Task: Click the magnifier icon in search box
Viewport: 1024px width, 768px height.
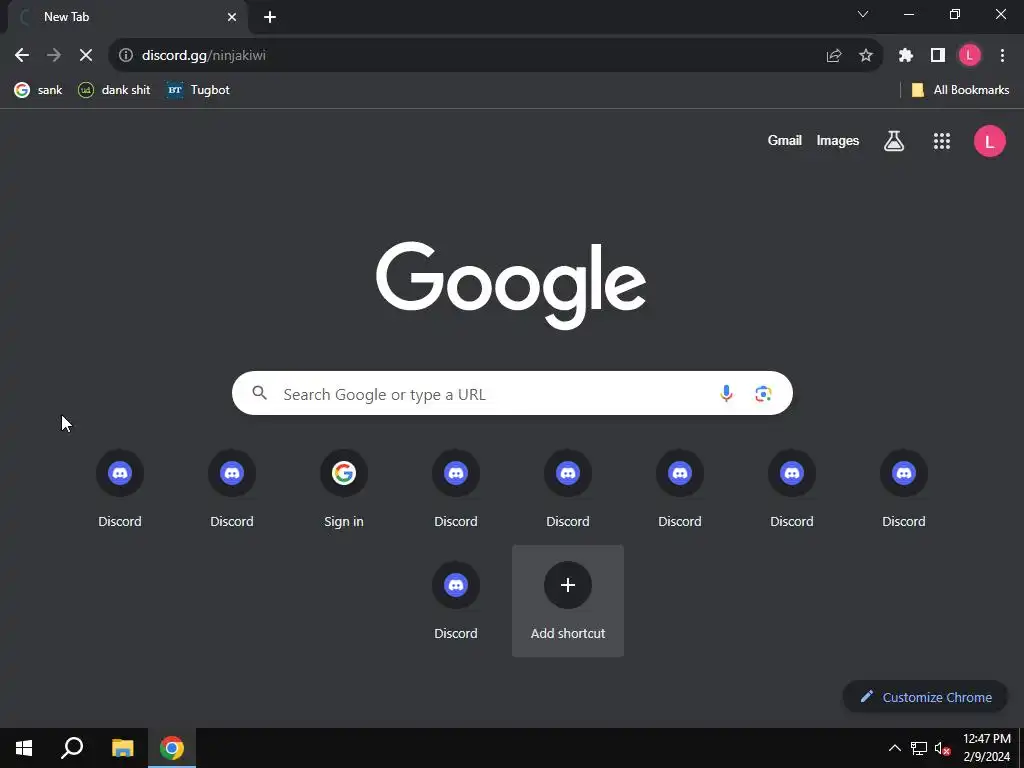Action: 260,393
